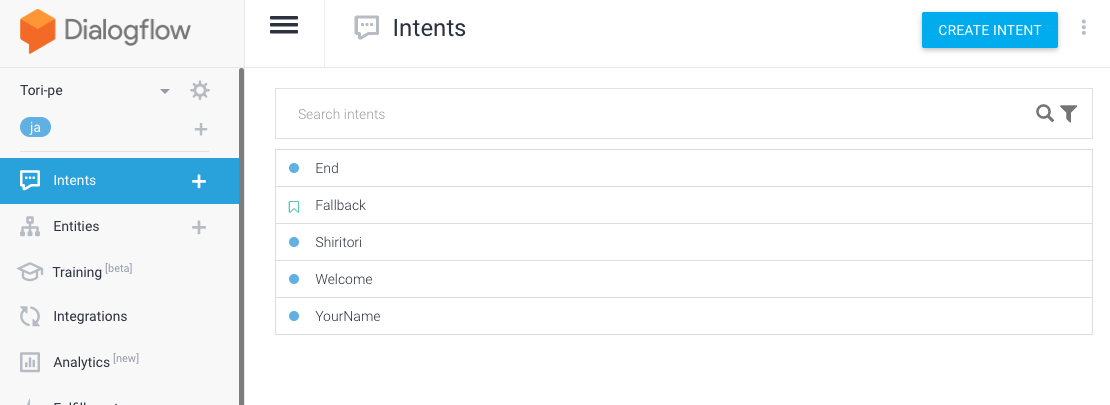The width and height of the screenshot is (1110, 405).
Task: Click the Dialogflow logo
Action: click(x=105, y=31)
